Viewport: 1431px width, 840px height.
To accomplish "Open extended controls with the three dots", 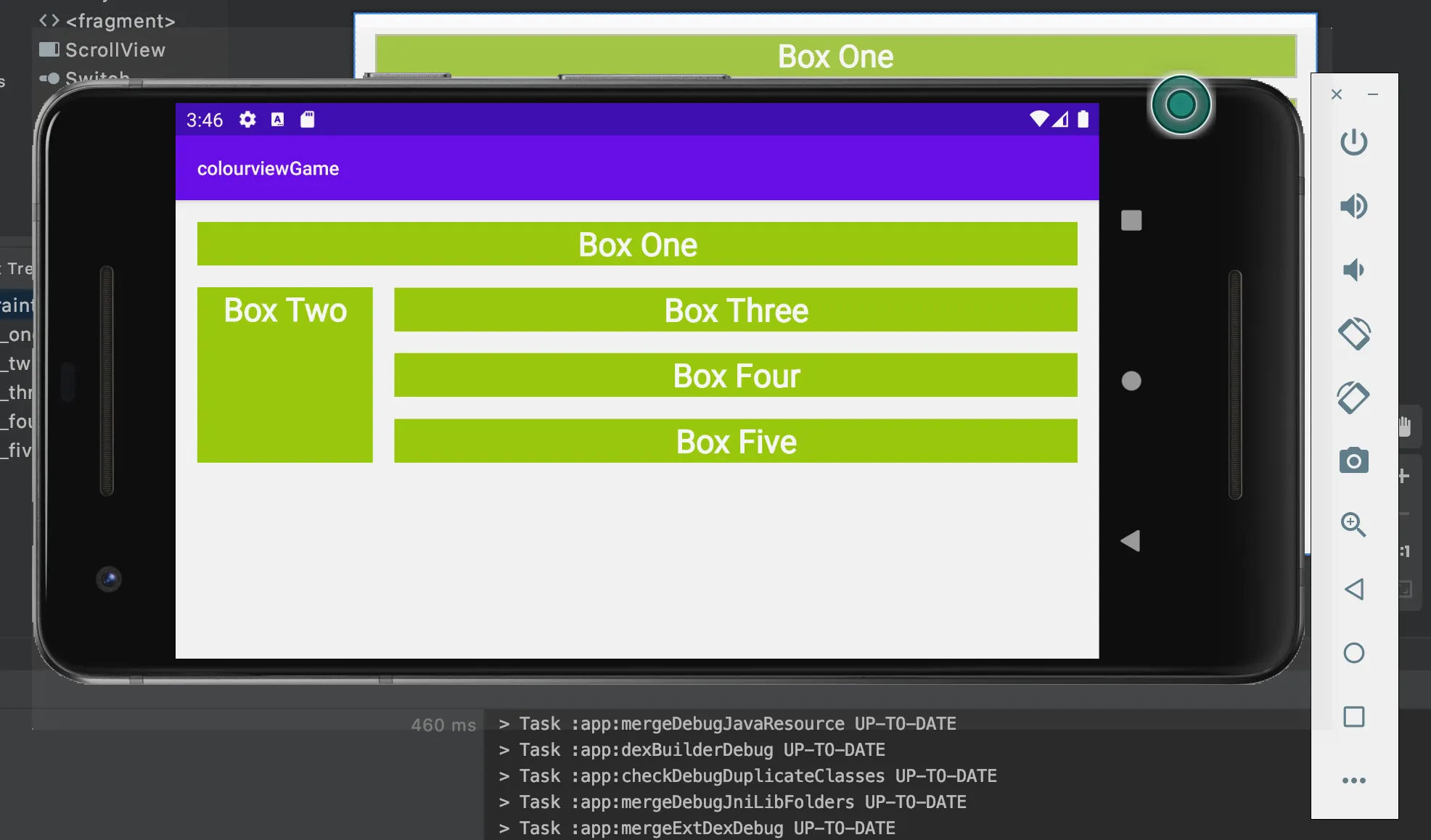I will coord(1353,781).
